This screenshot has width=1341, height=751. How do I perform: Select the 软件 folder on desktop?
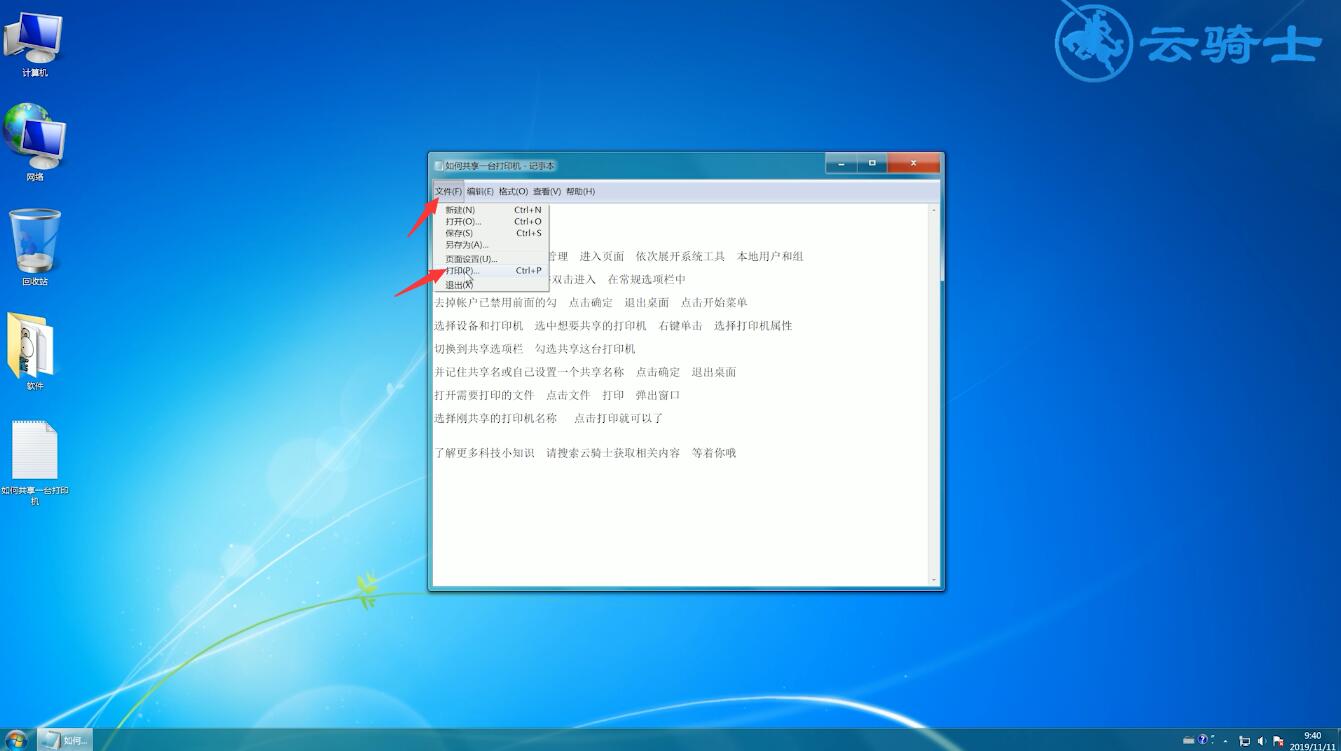point(34,351)
